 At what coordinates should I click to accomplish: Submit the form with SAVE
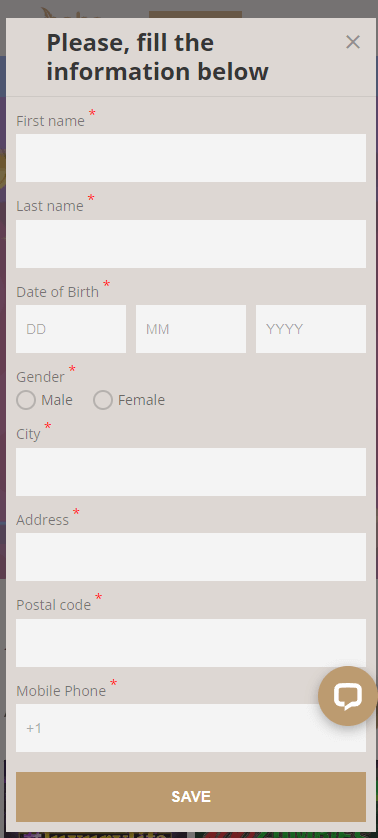191,797
